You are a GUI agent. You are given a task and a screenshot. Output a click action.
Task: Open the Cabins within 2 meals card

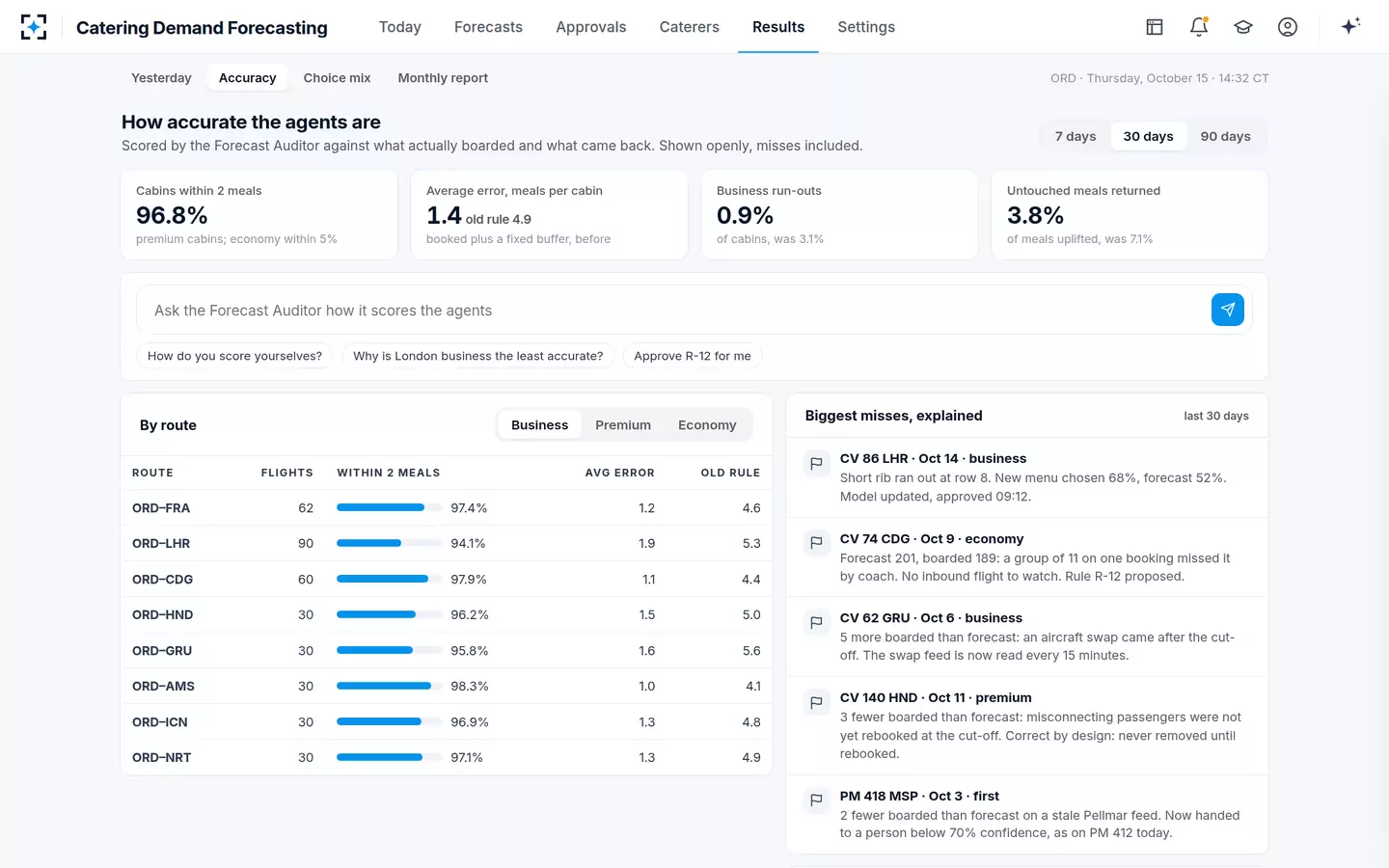(x=259, y=215)
